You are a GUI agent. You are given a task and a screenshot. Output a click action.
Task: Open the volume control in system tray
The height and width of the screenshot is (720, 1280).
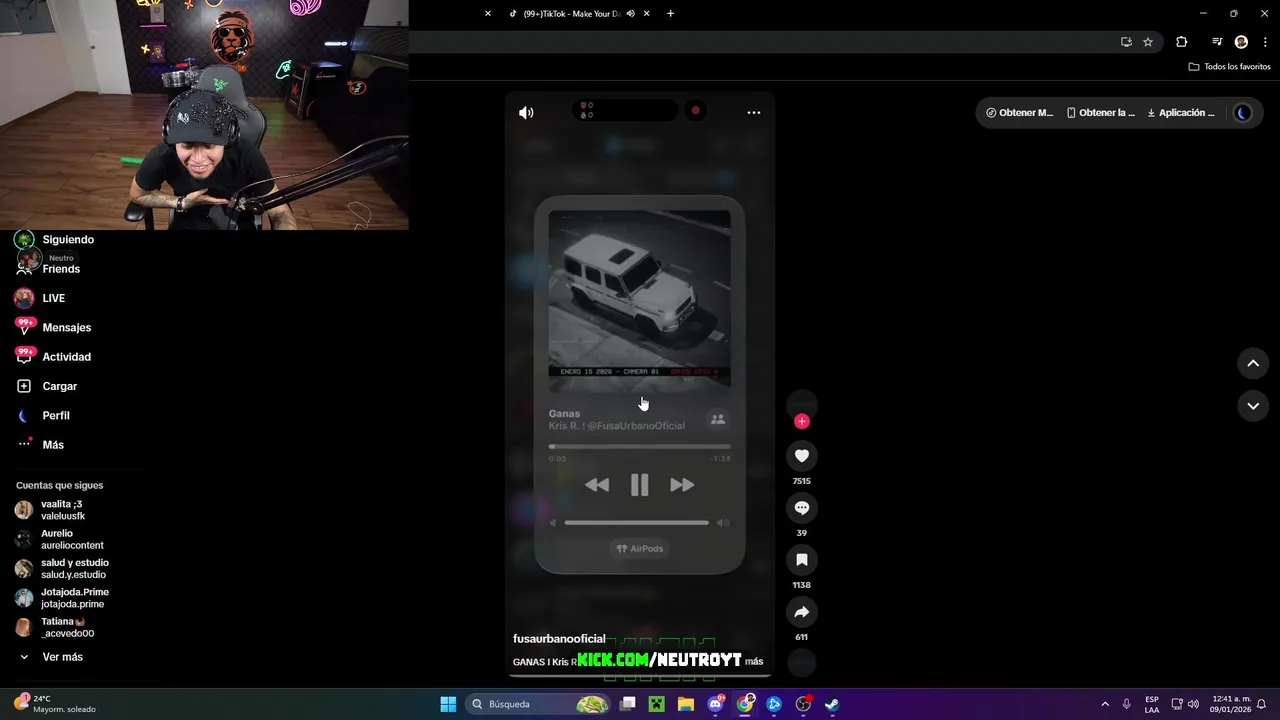click(1193, 704)
